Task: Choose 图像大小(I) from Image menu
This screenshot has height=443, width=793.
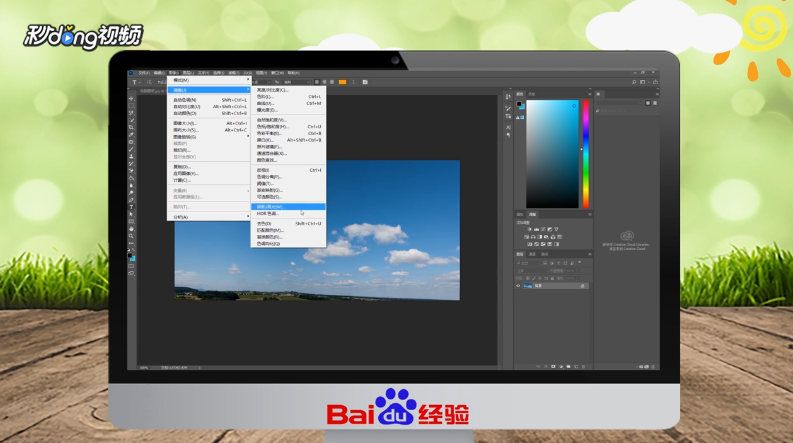Action: coord(209,123)
